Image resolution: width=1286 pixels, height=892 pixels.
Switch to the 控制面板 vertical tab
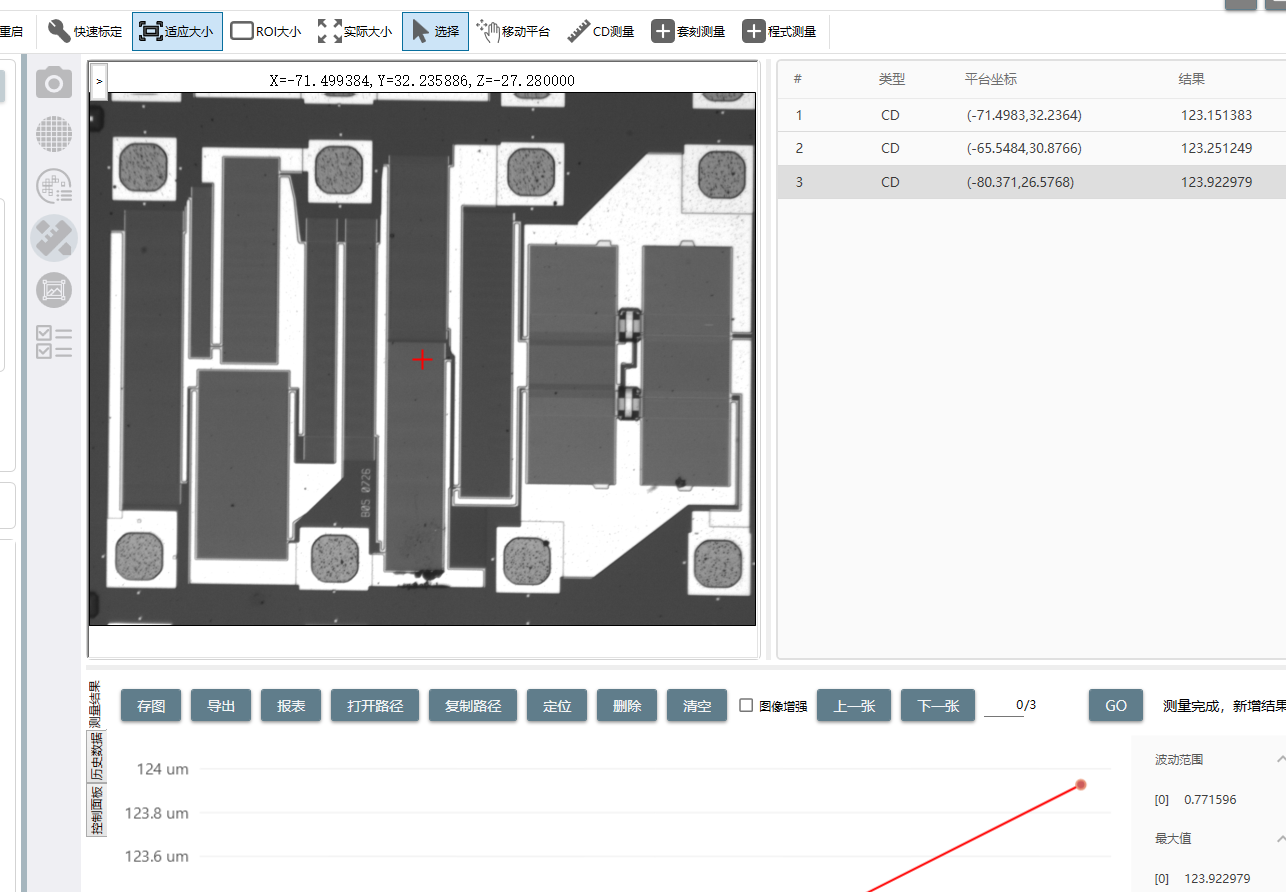(x=96, y=809)
